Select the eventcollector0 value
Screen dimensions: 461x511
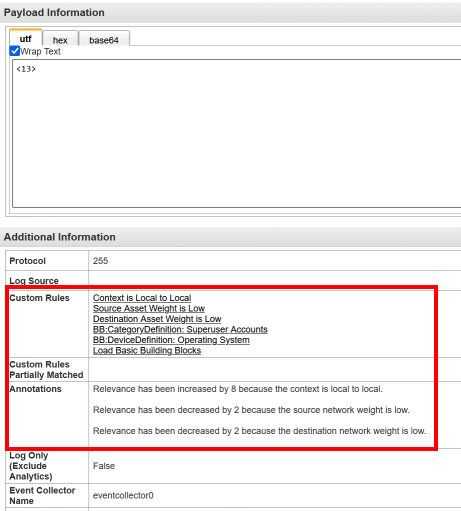tap(123, 495)
